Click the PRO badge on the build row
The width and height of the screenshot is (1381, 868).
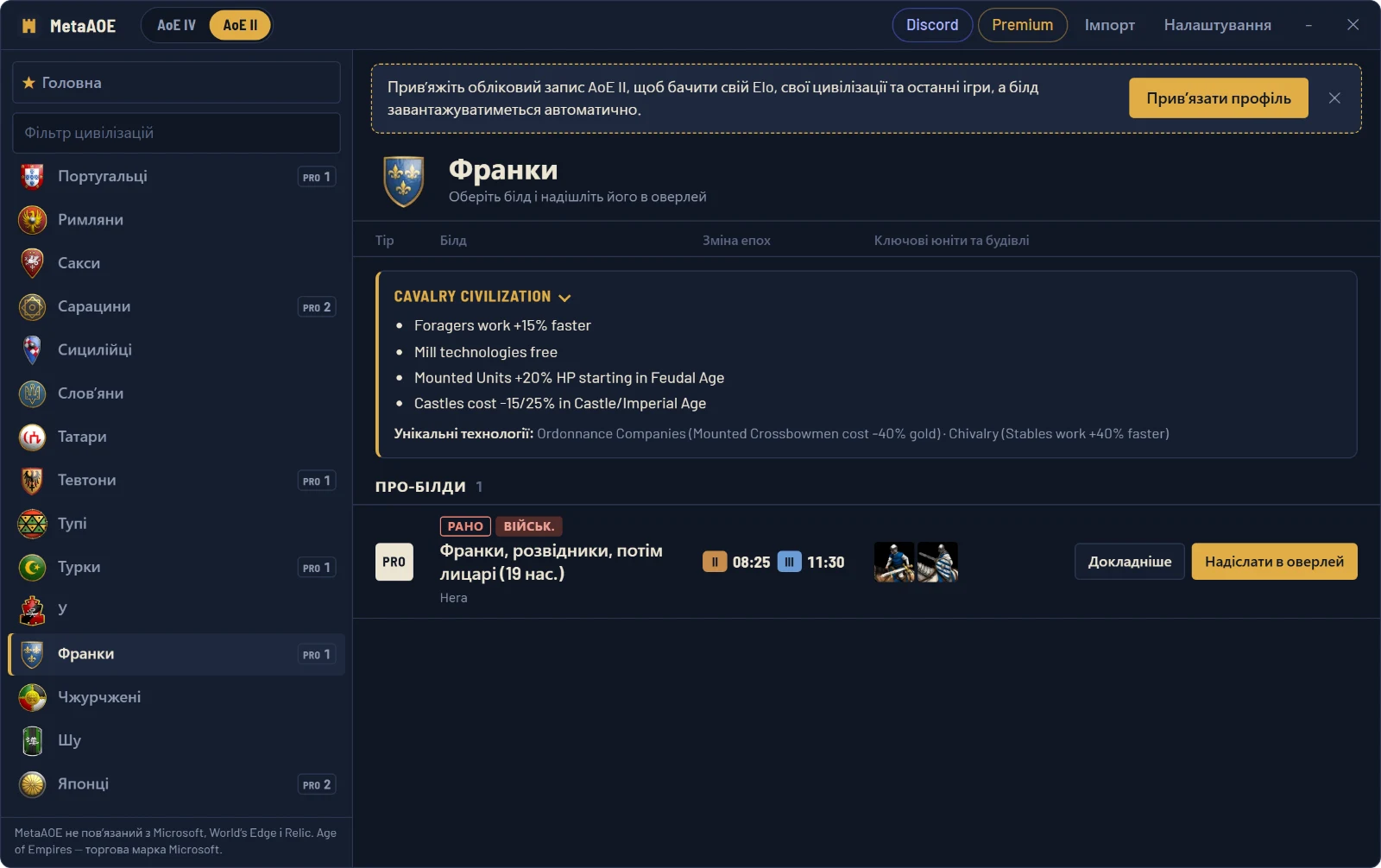394,562
